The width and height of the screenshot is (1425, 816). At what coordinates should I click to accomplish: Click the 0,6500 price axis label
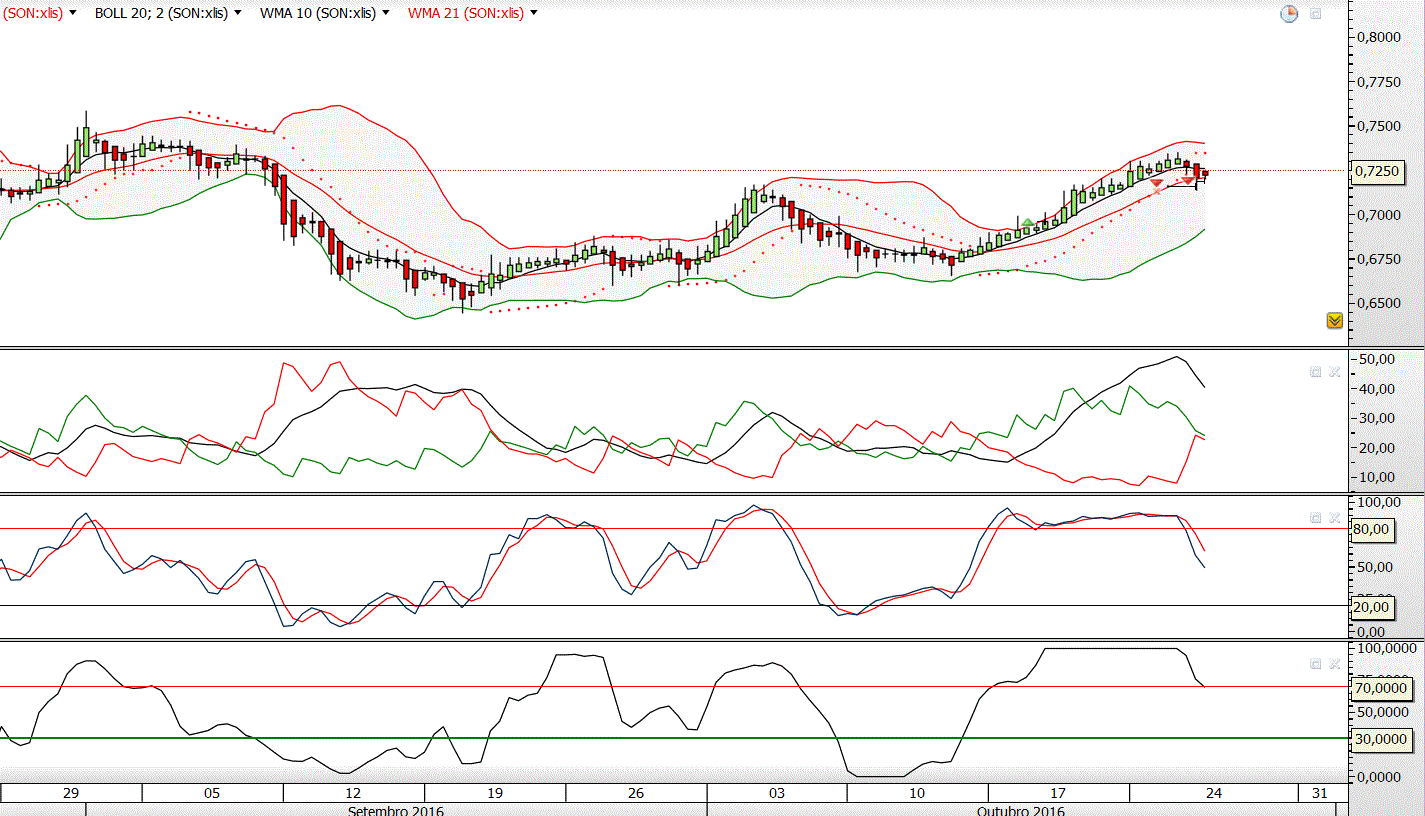[1379, 303]
